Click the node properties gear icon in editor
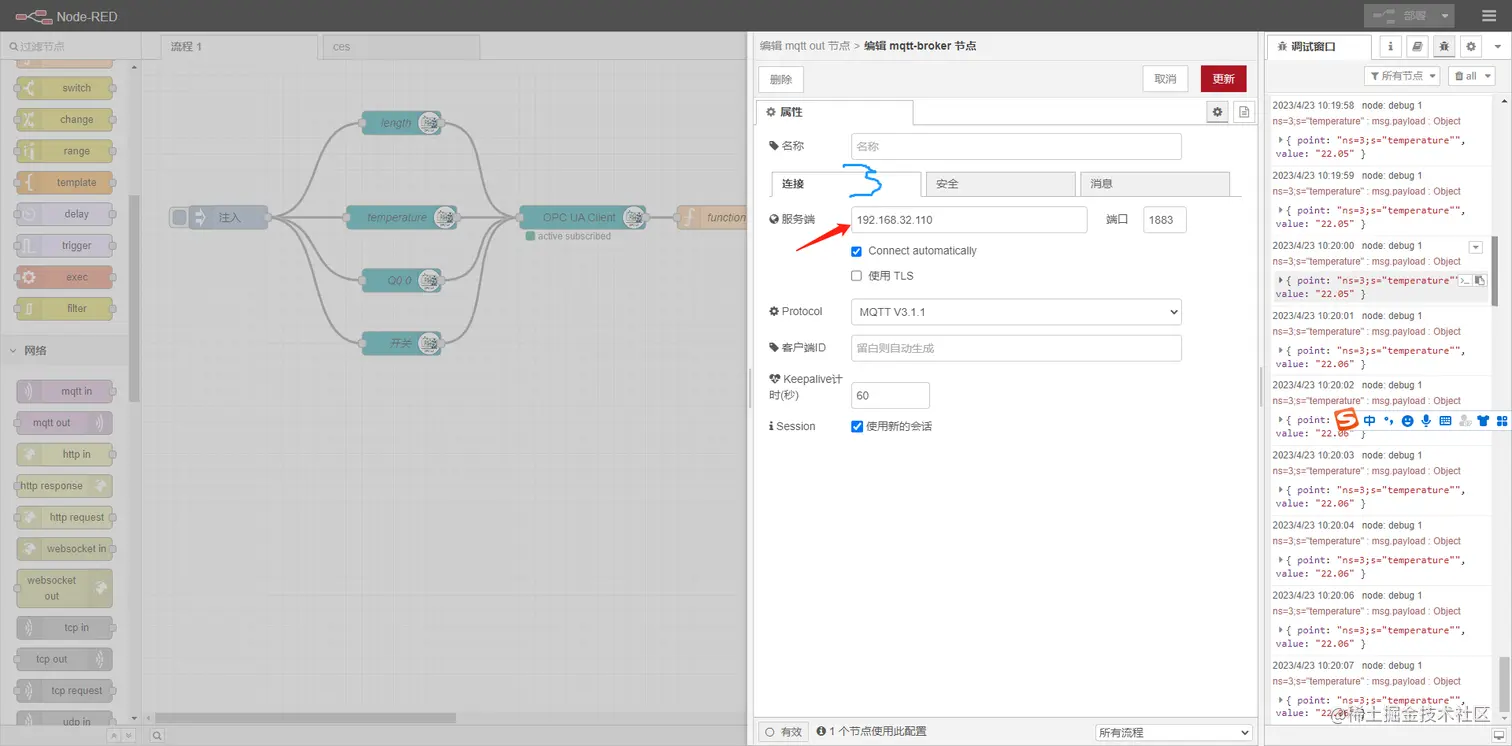This screenshot has width=1512, height=746. point(1217,112)
